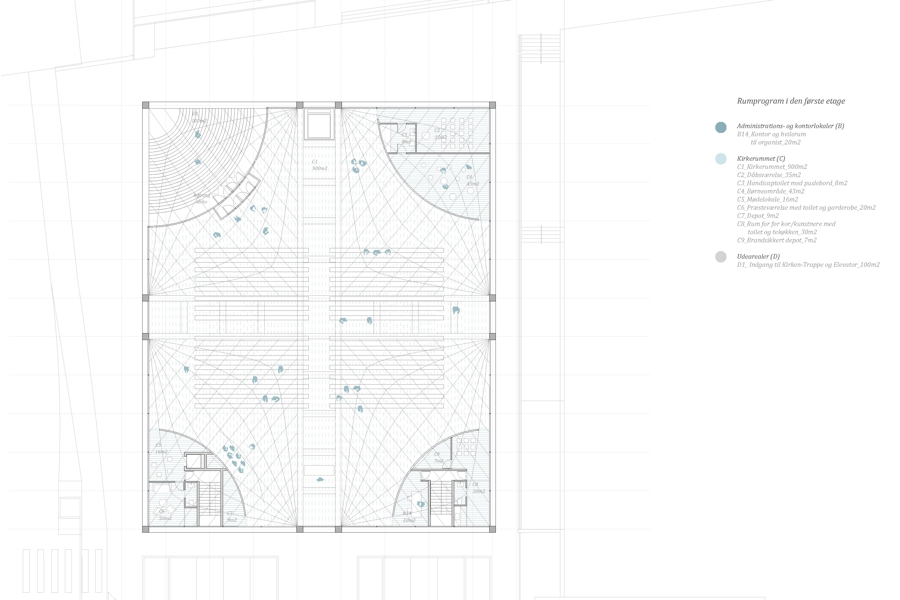This screenshot has height=600, width=900.
Task: Click the gray Udearealer legend circle
Action: click(721, 257)
